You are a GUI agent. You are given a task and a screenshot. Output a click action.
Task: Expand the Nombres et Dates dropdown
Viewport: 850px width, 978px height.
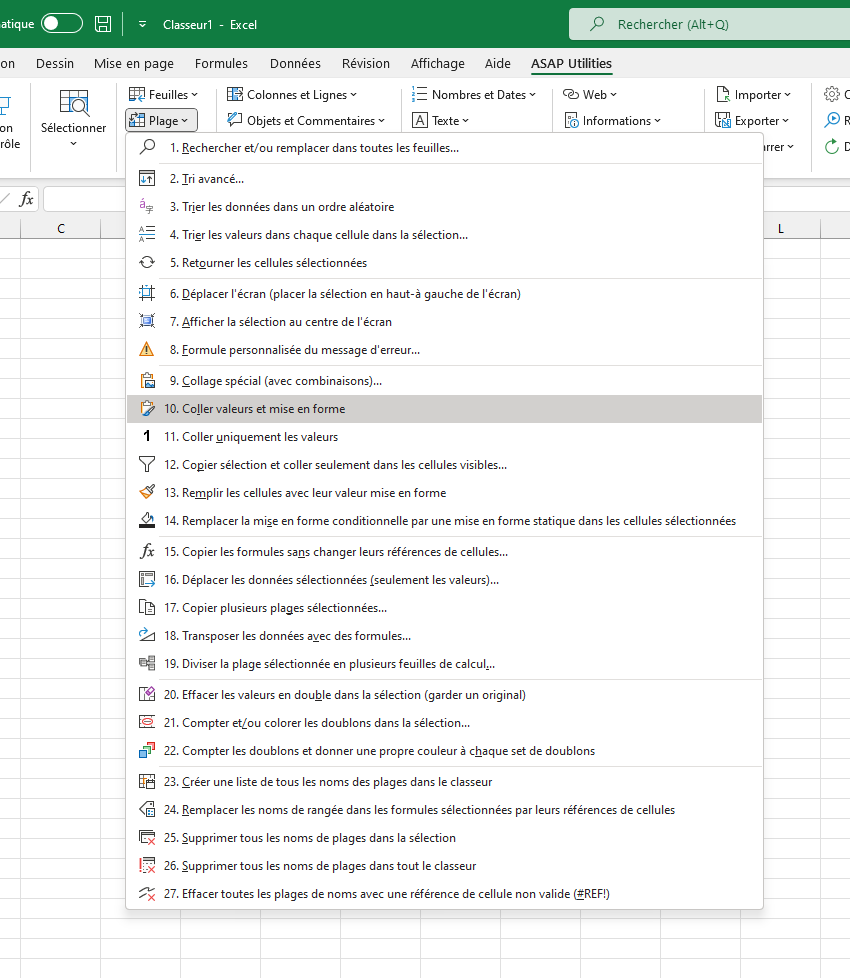tap(473, 94)
